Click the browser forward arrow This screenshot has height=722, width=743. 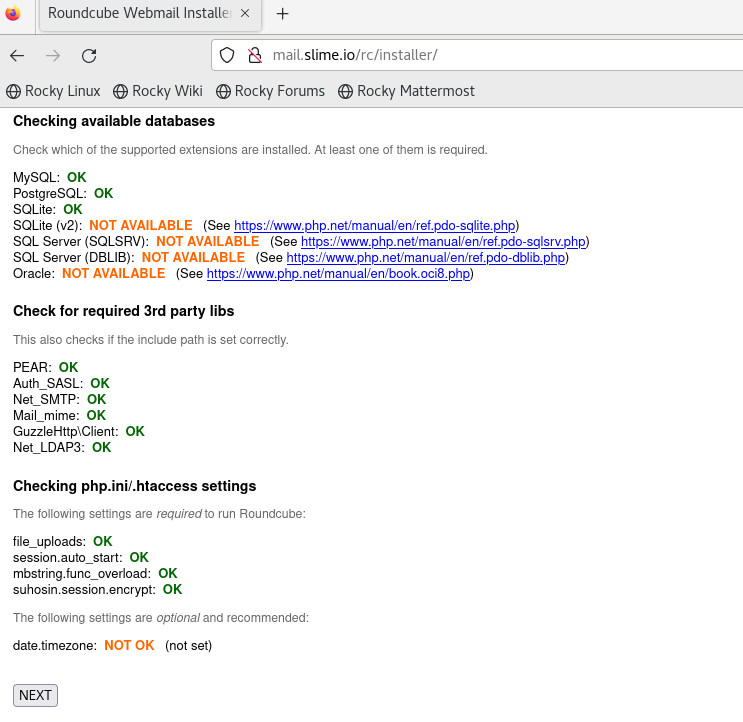pos(53,56)
